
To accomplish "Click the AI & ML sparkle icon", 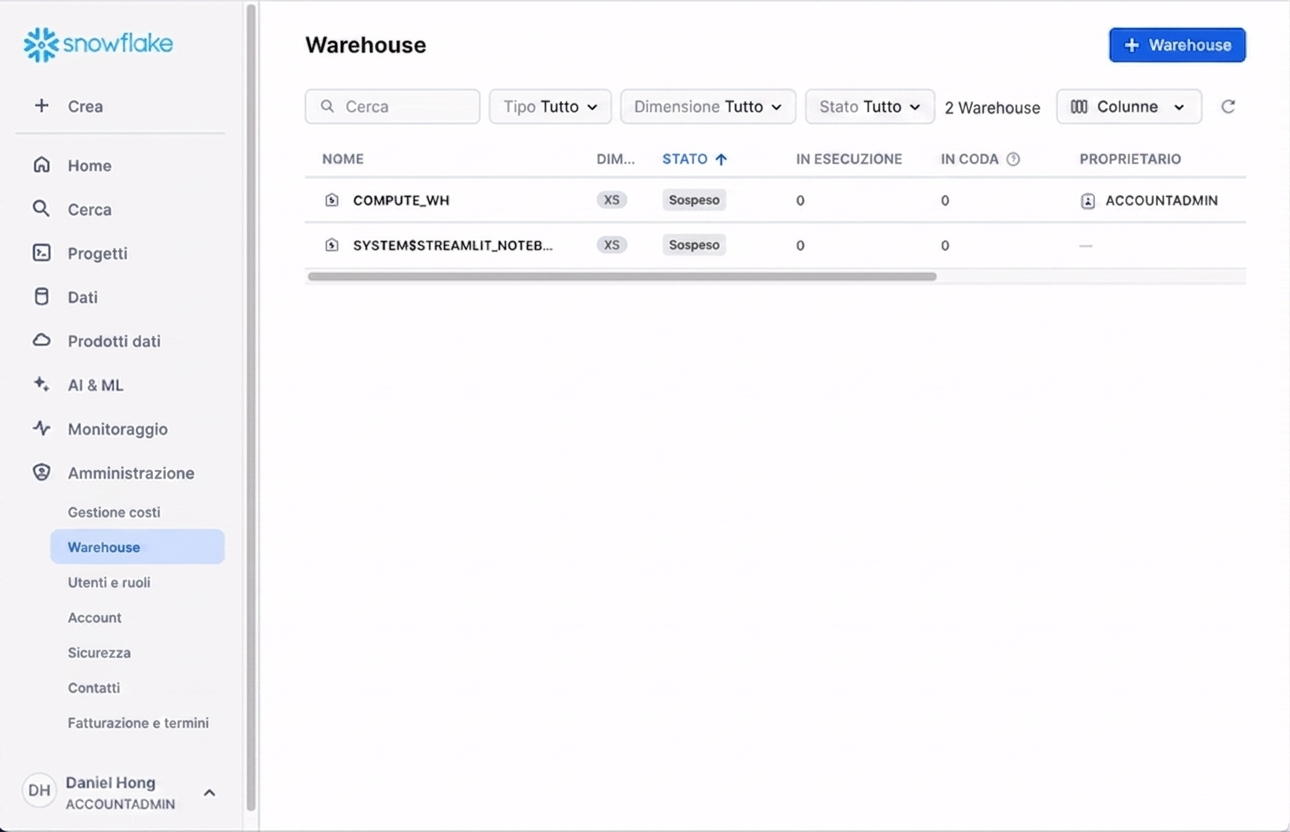I will pyautogui.click(x=41, y=384).
